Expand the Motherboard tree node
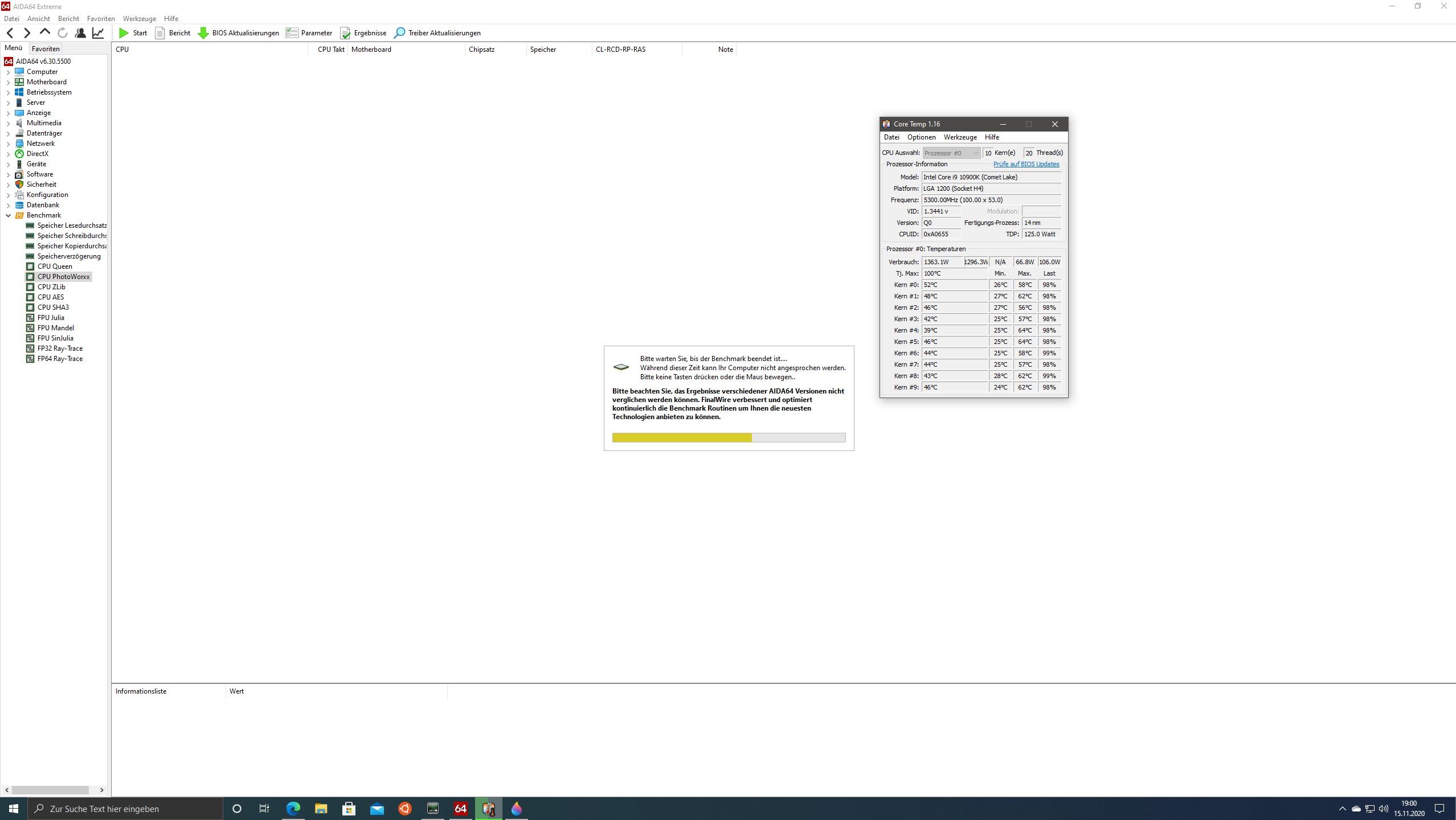 (x=8, y=82)
